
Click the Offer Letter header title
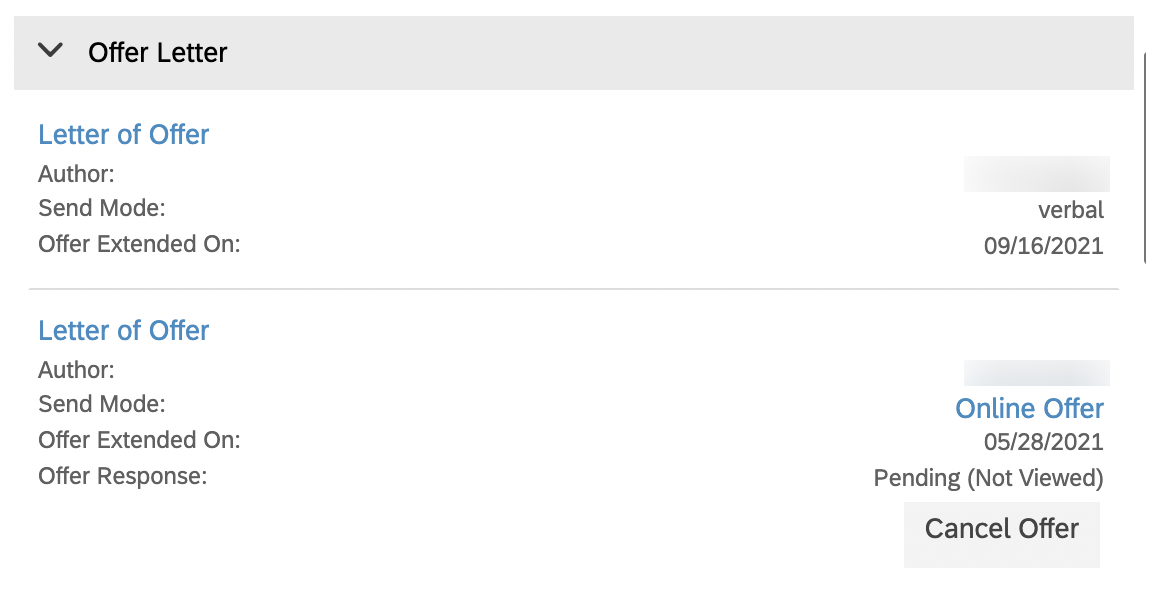(x=158, y=53)
